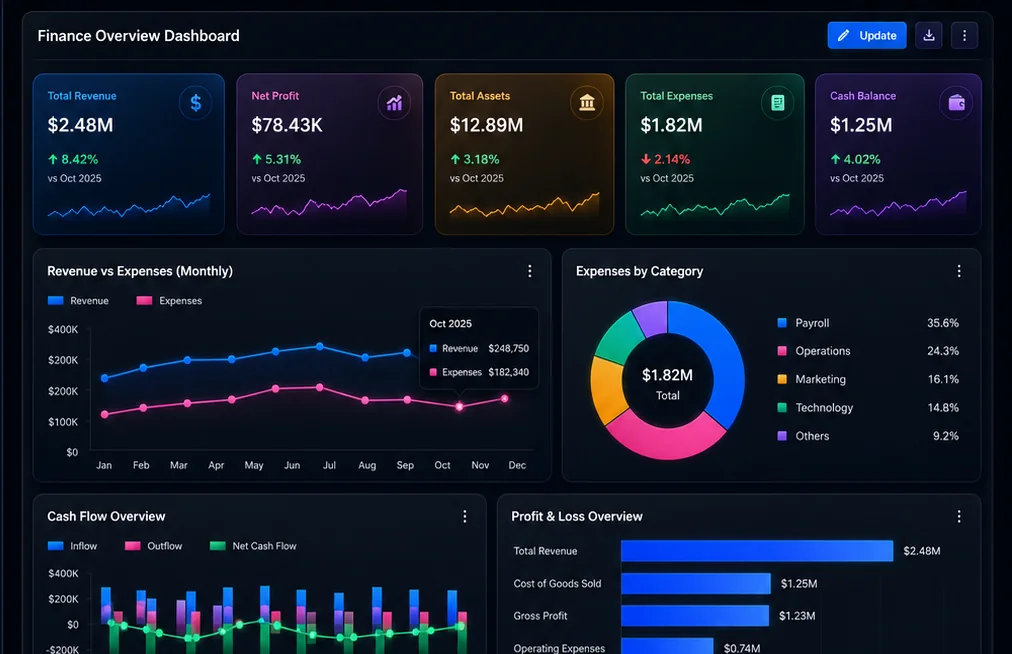Toggle Expenses legend in monthly chart
Viewport: 1012px width, 654px height.
pos(170,301)
